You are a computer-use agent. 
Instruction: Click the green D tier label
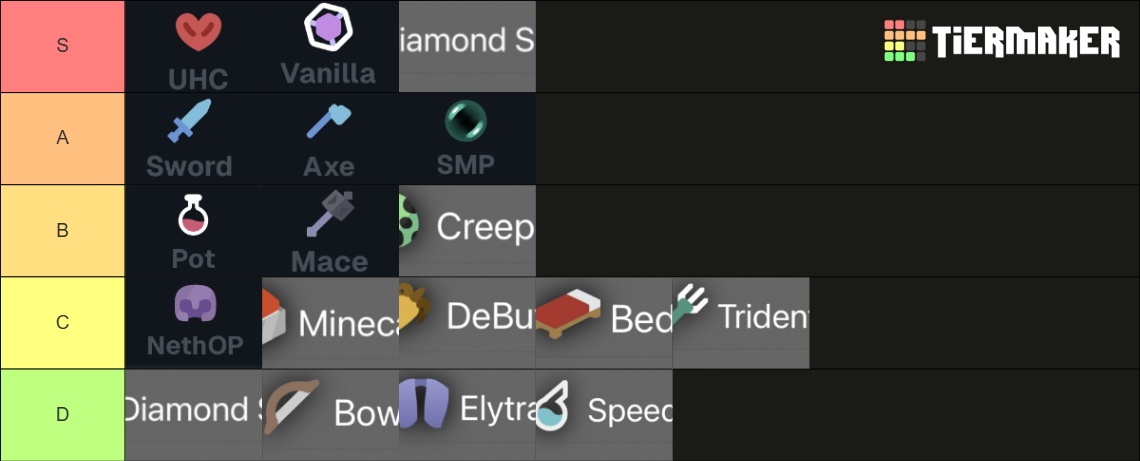[63, 415]
